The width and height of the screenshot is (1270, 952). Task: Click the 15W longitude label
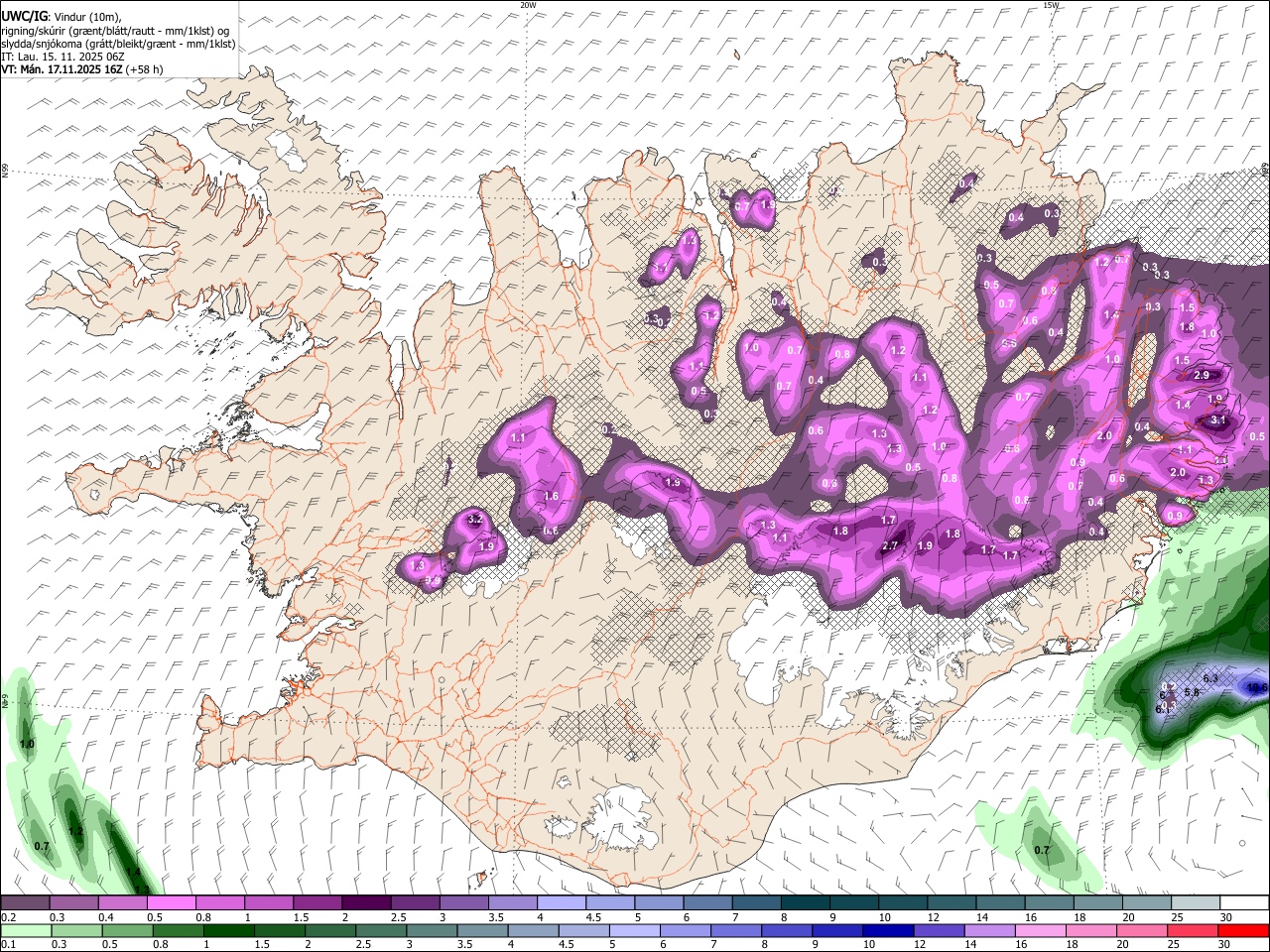coord(1051,5)
